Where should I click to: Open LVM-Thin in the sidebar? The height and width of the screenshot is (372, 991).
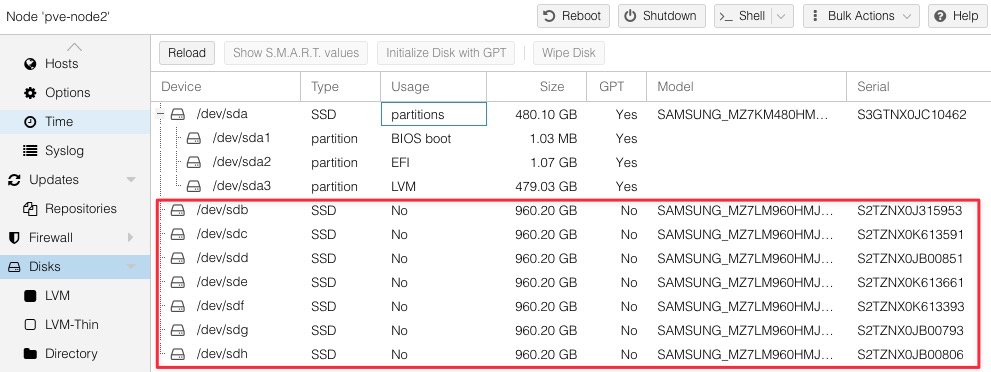pos(71,325)
